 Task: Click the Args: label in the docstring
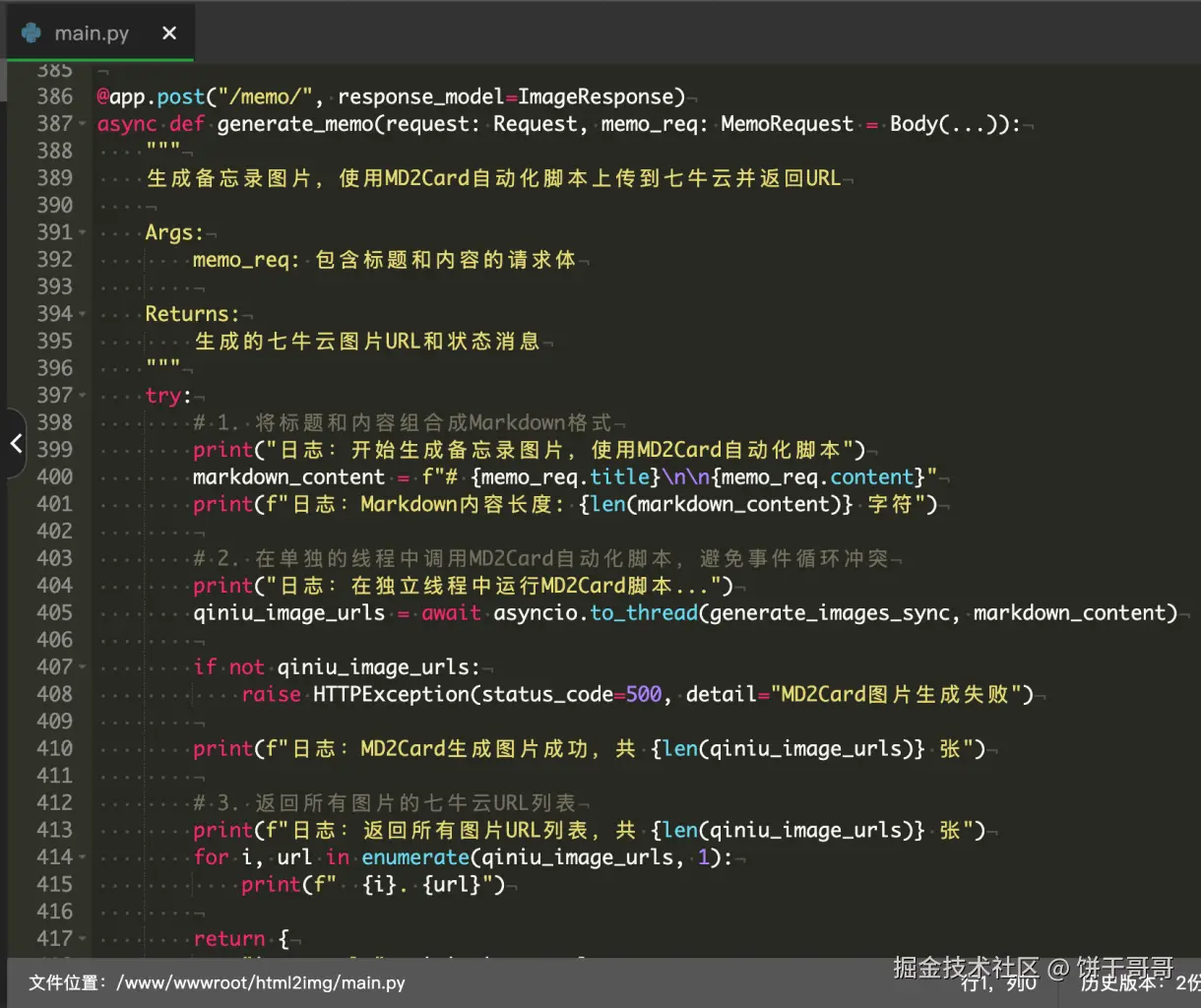[x=174, y=232]
